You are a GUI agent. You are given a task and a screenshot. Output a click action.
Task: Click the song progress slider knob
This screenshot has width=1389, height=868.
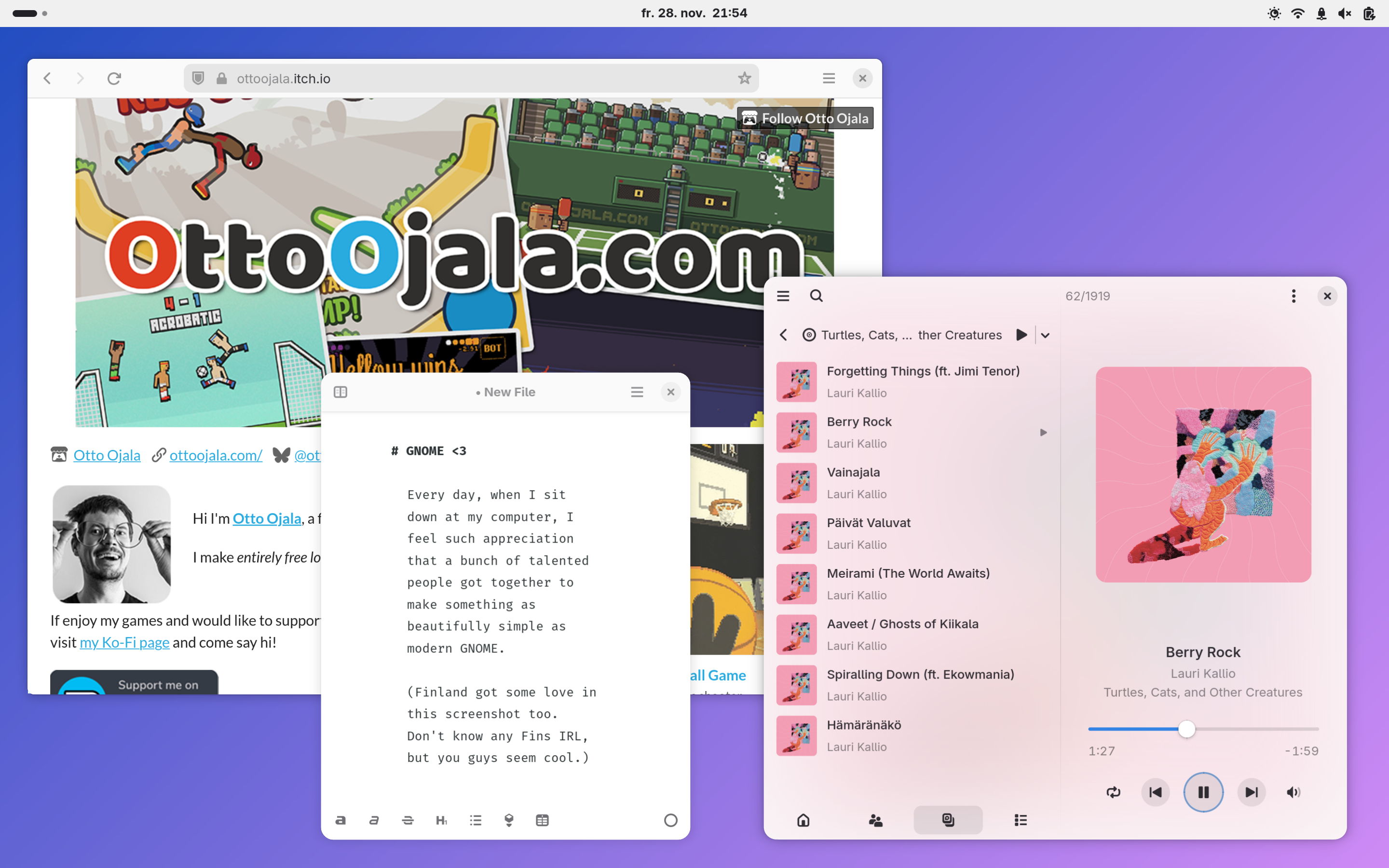click(1186, 729)
